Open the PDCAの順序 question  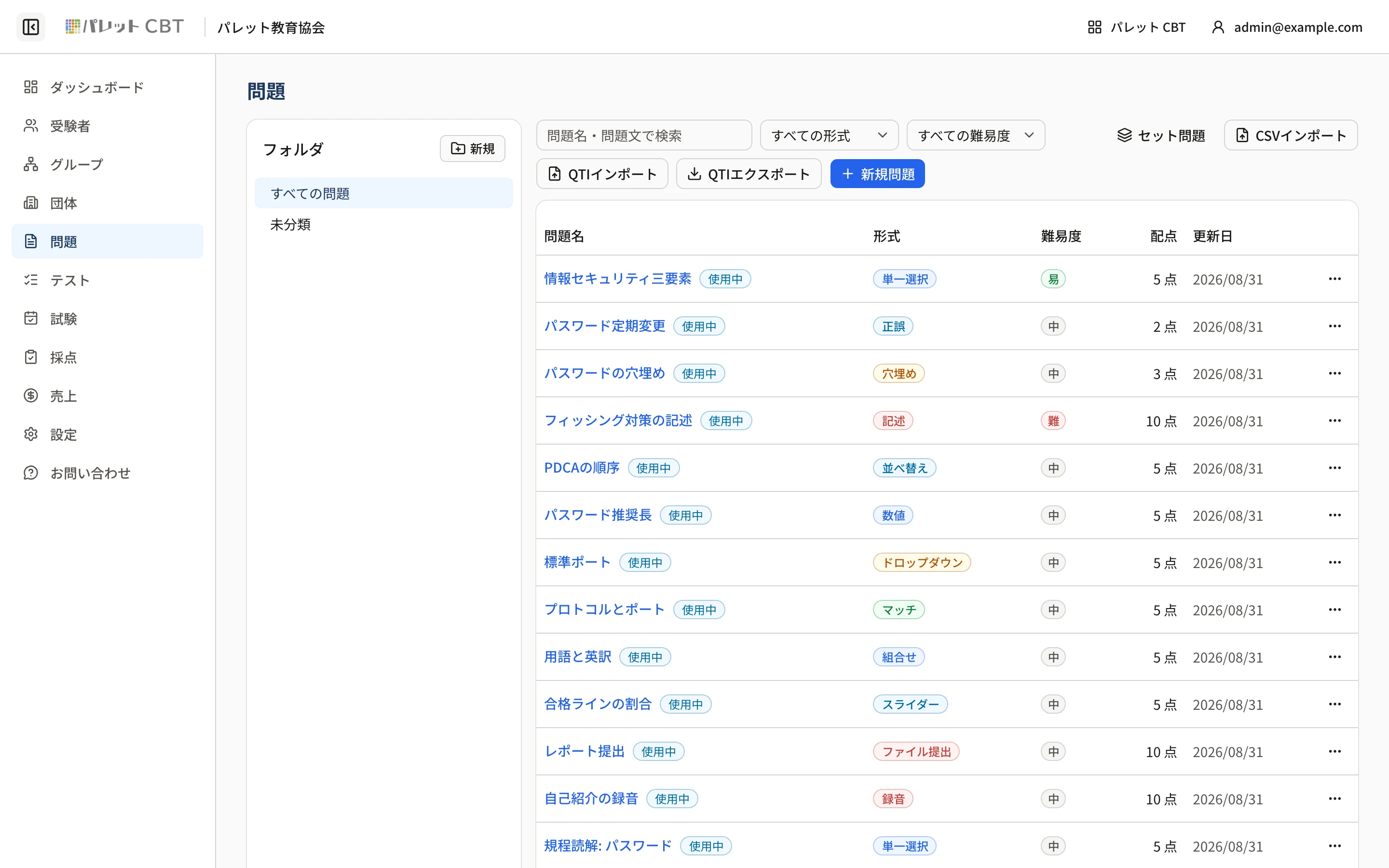click(x=582, y=468)
